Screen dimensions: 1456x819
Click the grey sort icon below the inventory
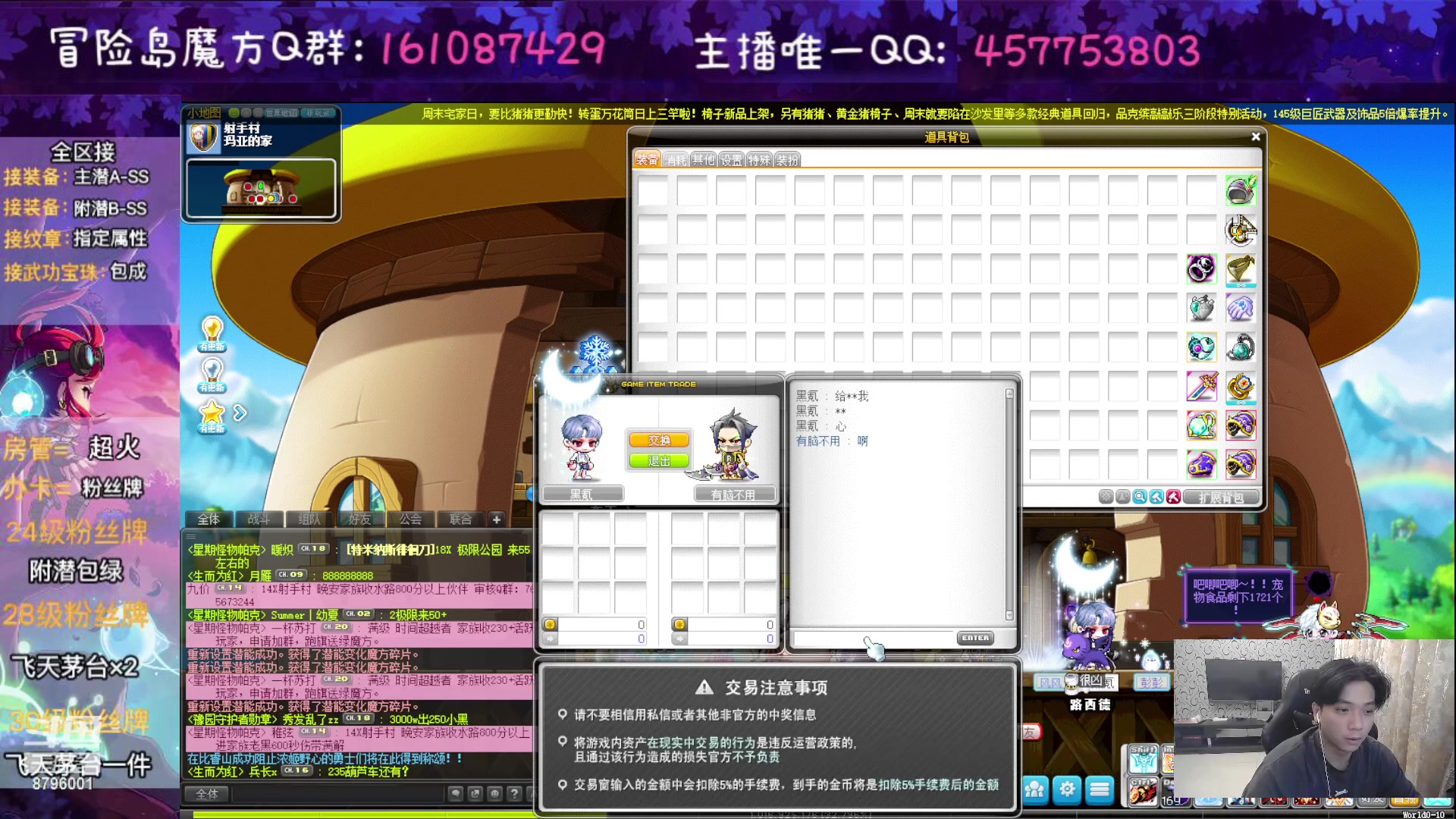point(1122,497)
